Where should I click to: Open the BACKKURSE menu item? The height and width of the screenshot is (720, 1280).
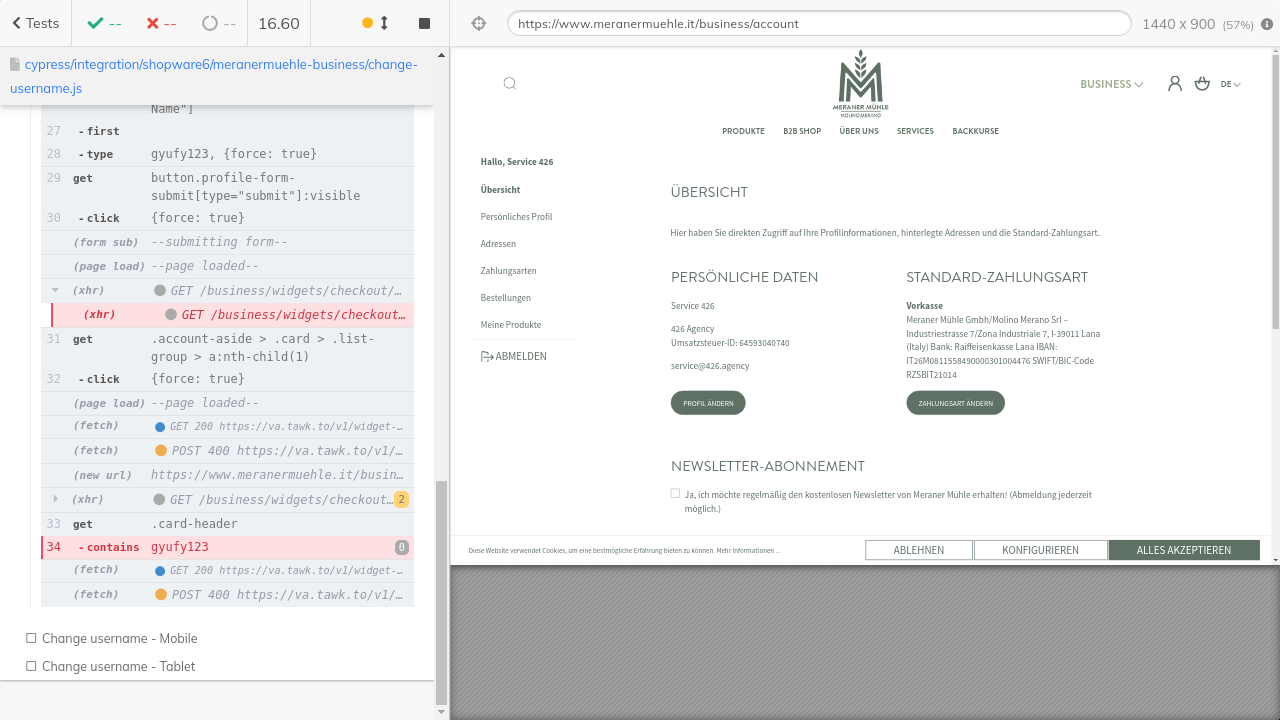click(x=975, y=131)
